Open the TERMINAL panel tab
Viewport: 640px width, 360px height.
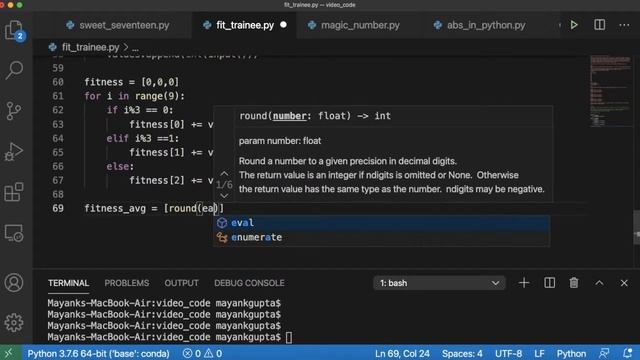coord(68,283)
